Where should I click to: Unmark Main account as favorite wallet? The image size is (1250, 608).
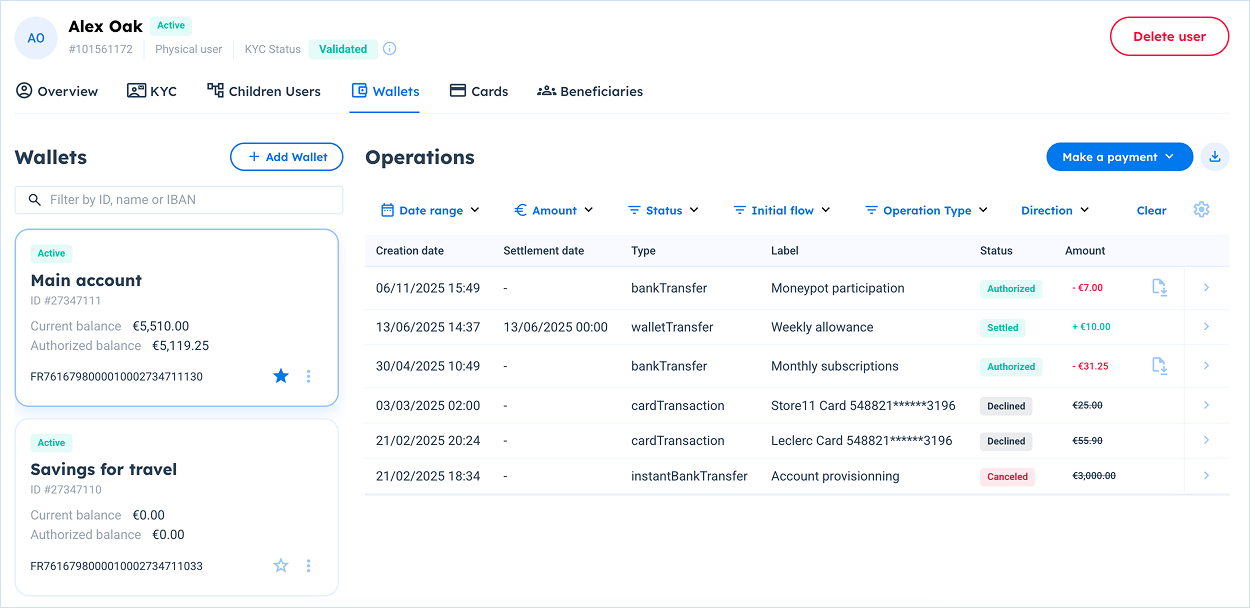pyautogui.click(x=281, y=376)
